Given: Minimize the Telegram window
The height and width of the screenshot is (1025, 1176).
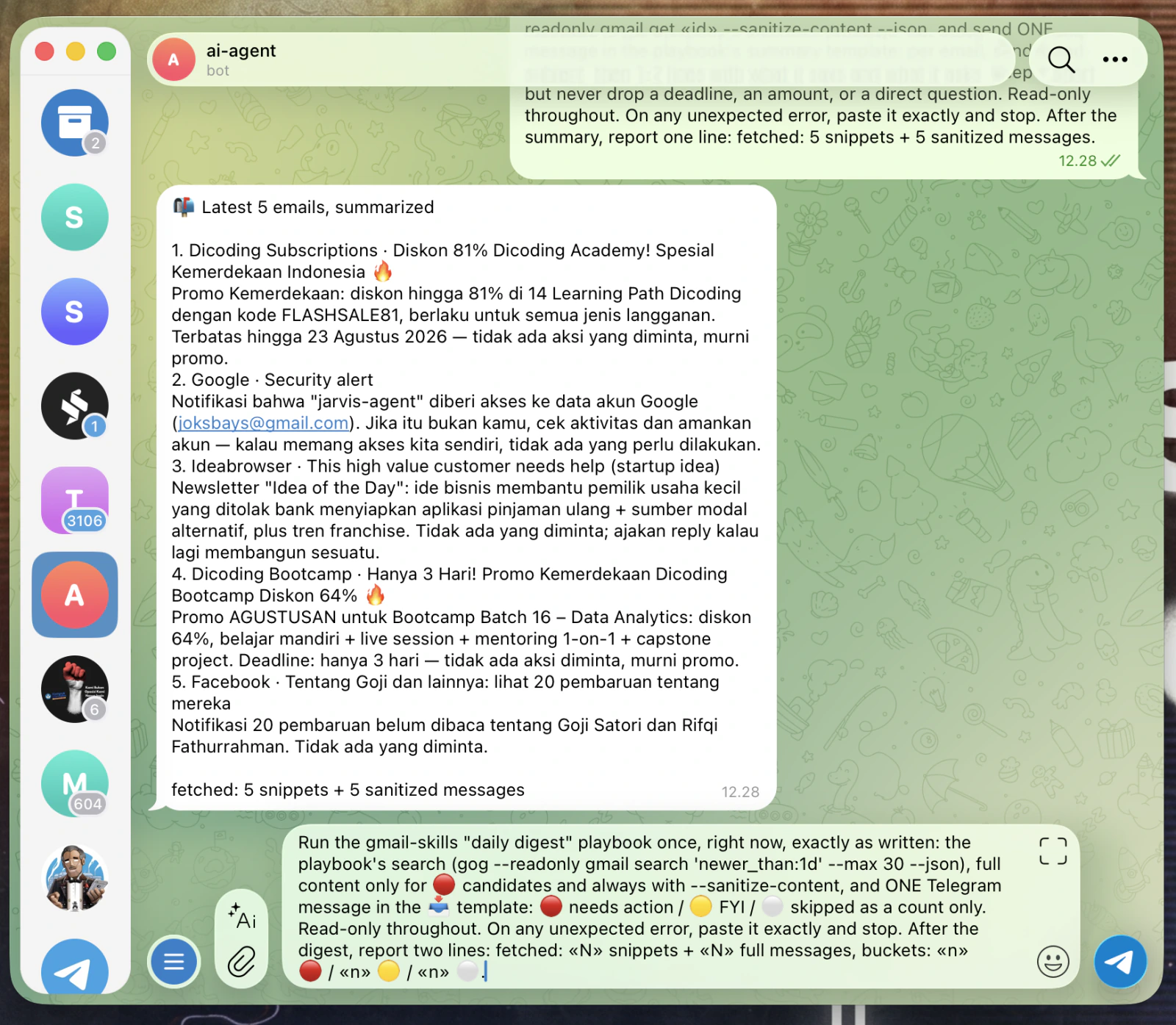Looking at the screenshot, I should click(x=76, y=51).
